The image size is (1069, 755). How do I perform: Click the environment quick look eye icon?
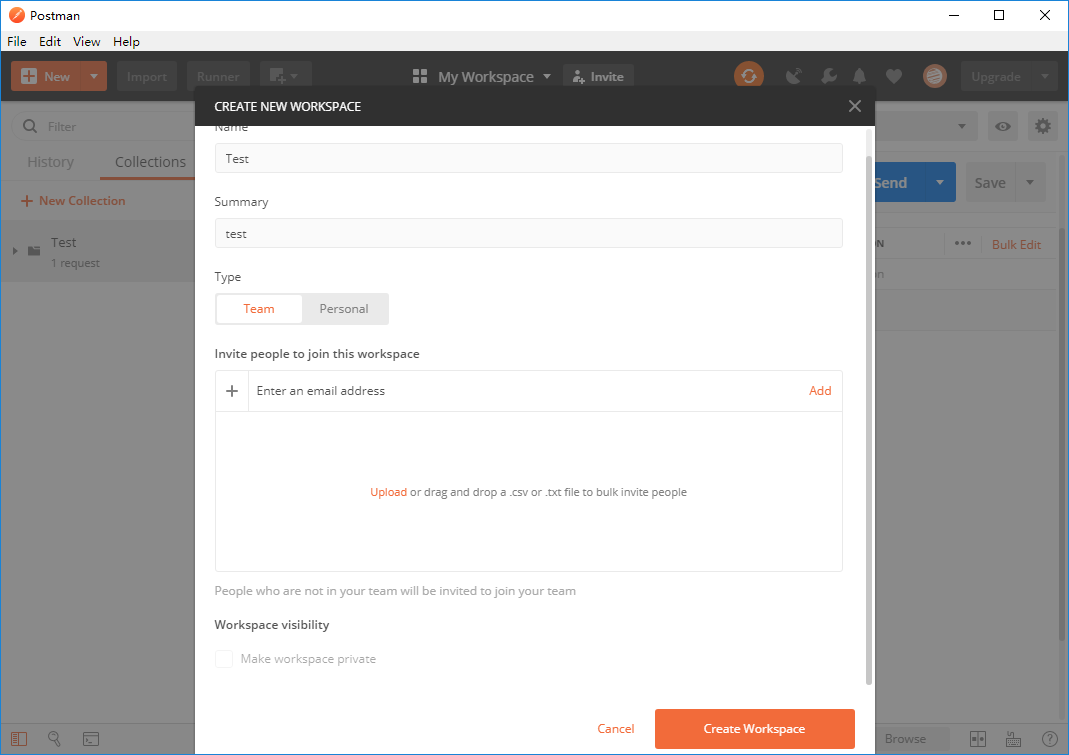(1003, 126)
